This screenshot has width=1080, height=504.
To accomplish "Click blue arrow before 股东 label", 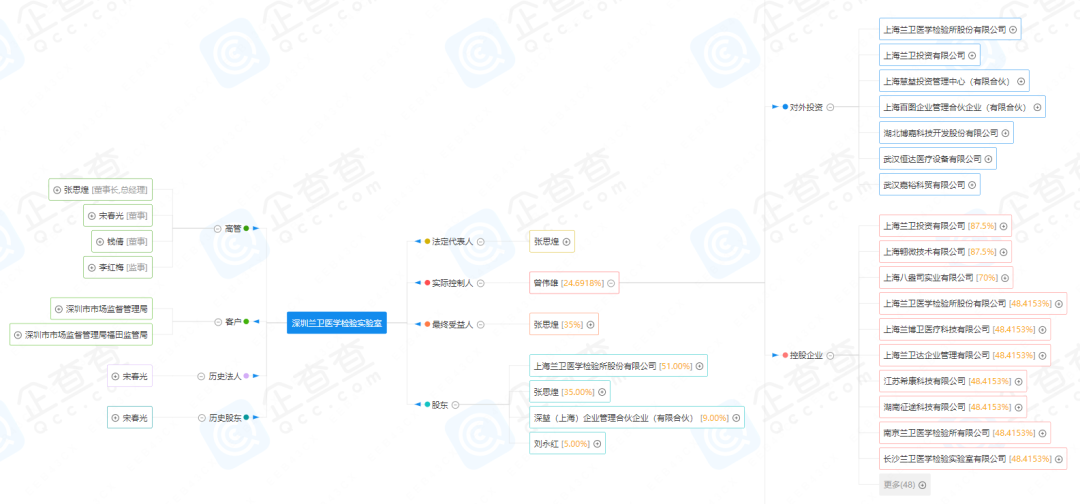I will [417, 405].
